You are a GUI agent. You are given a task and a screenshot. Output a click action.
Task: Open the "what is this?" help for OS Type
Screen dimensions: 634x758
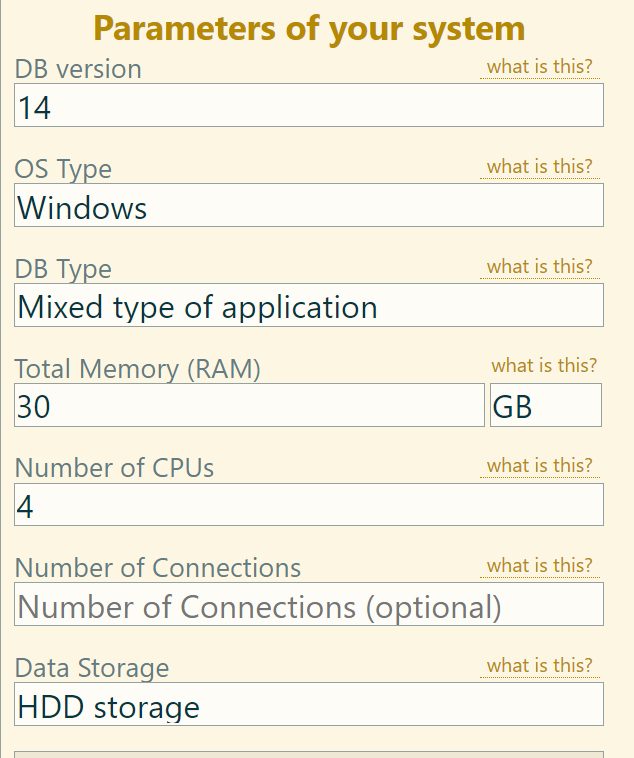click(x=539, y=166)
